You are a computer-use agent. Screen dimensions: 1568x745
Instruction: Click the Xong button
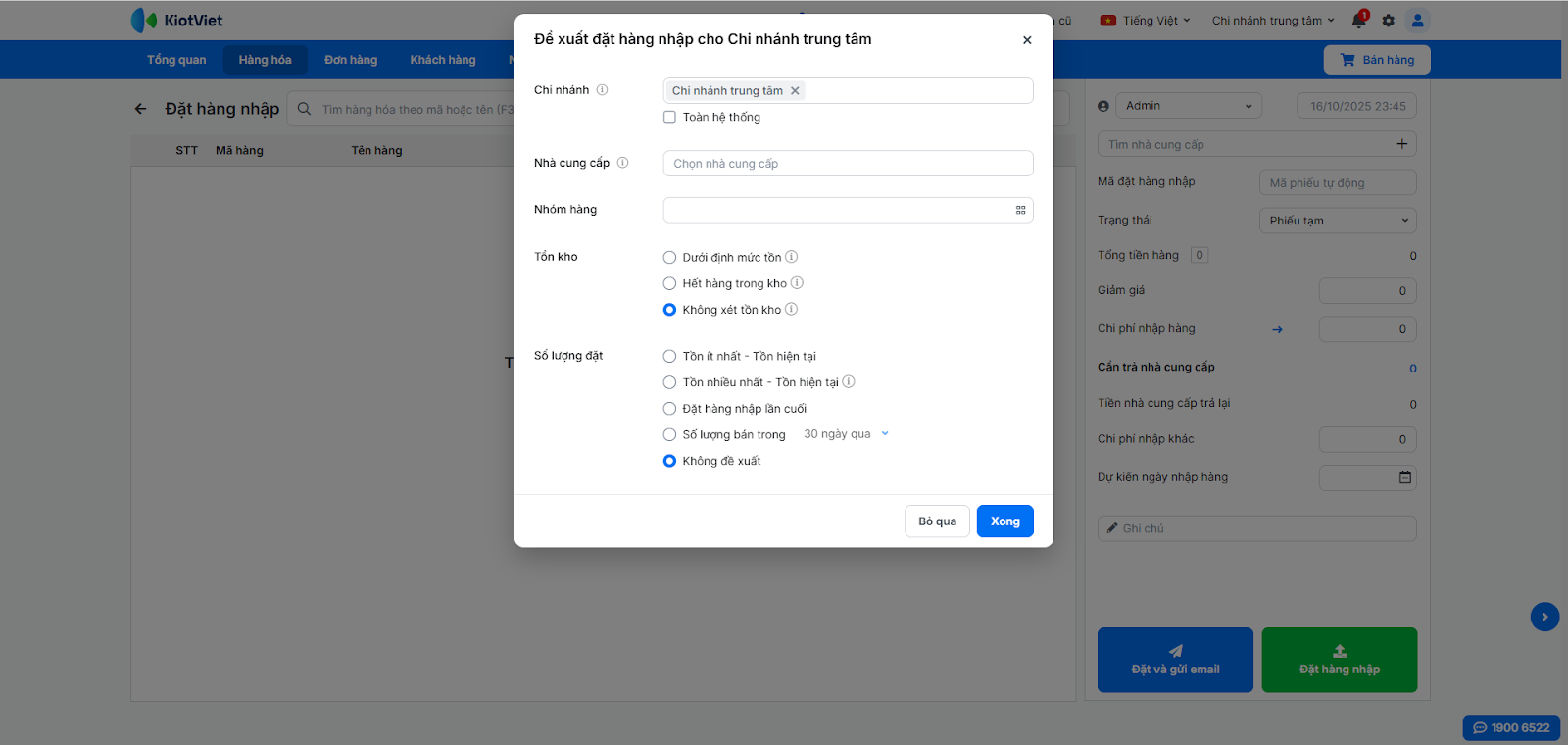coord(1004,521)
